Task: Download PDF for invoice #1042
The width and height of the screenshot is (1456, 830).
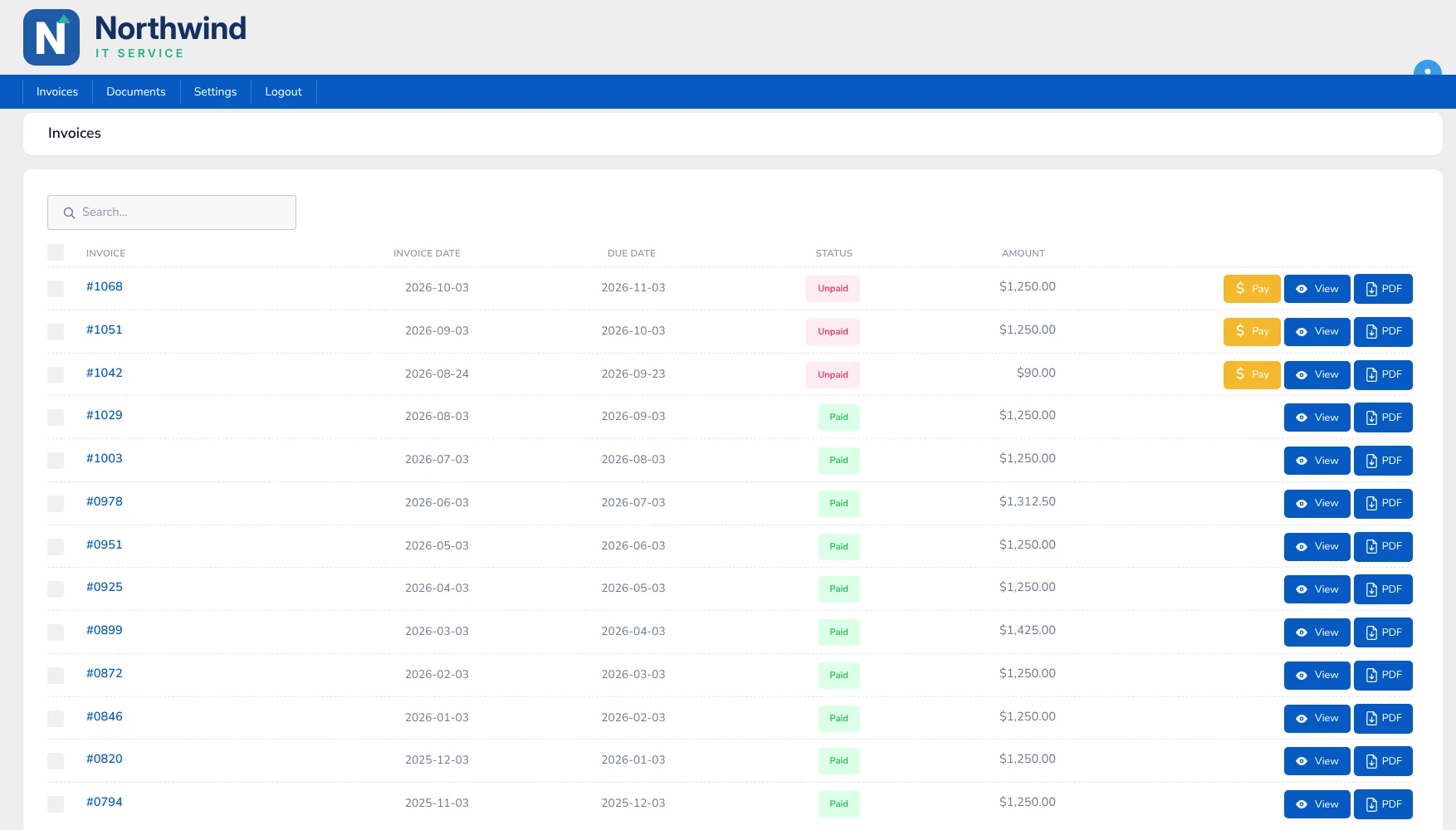Action: click(1383, 375)
